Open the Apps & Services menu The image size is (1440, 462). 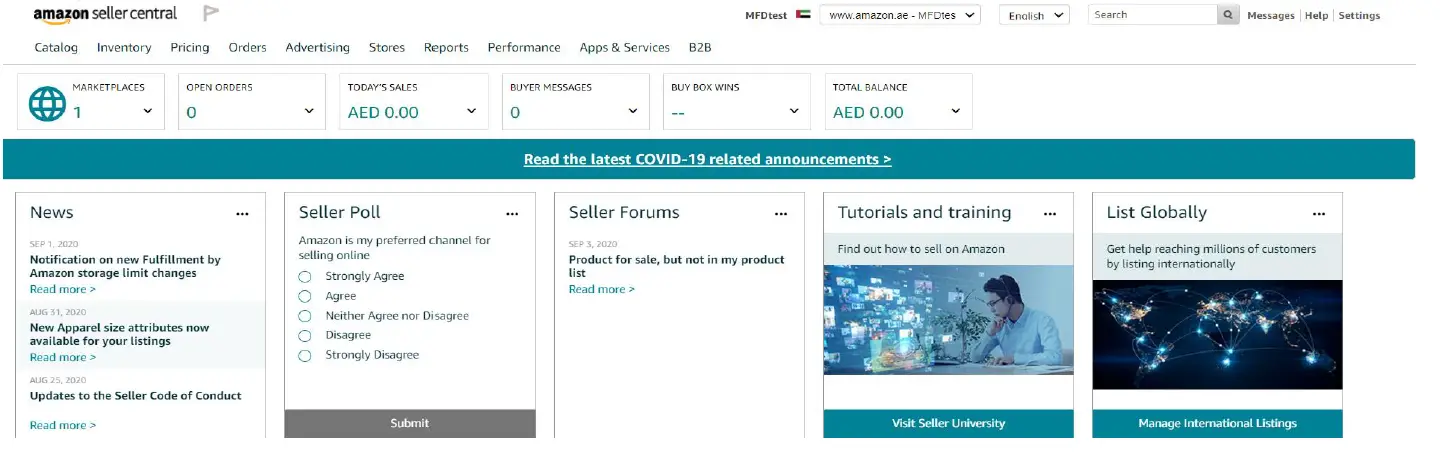click(625, 47)
